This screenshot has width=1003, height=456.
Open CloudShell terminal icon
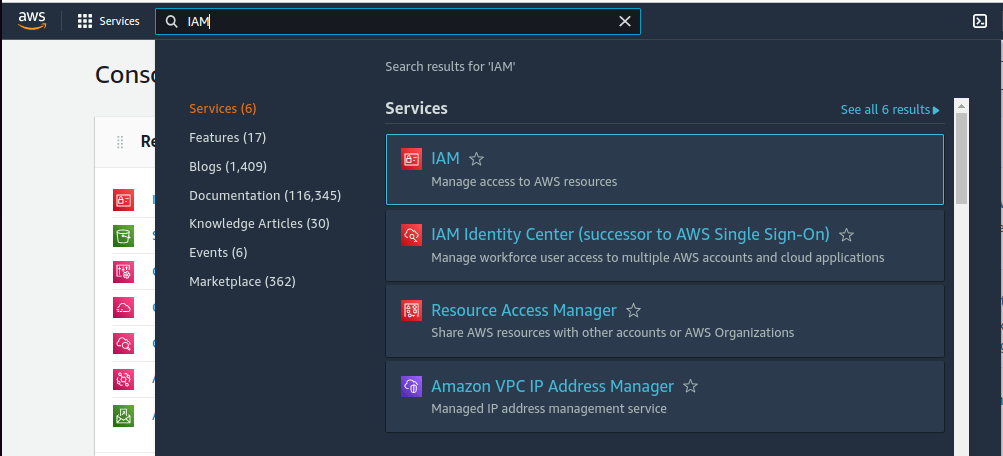coord(979,21)
